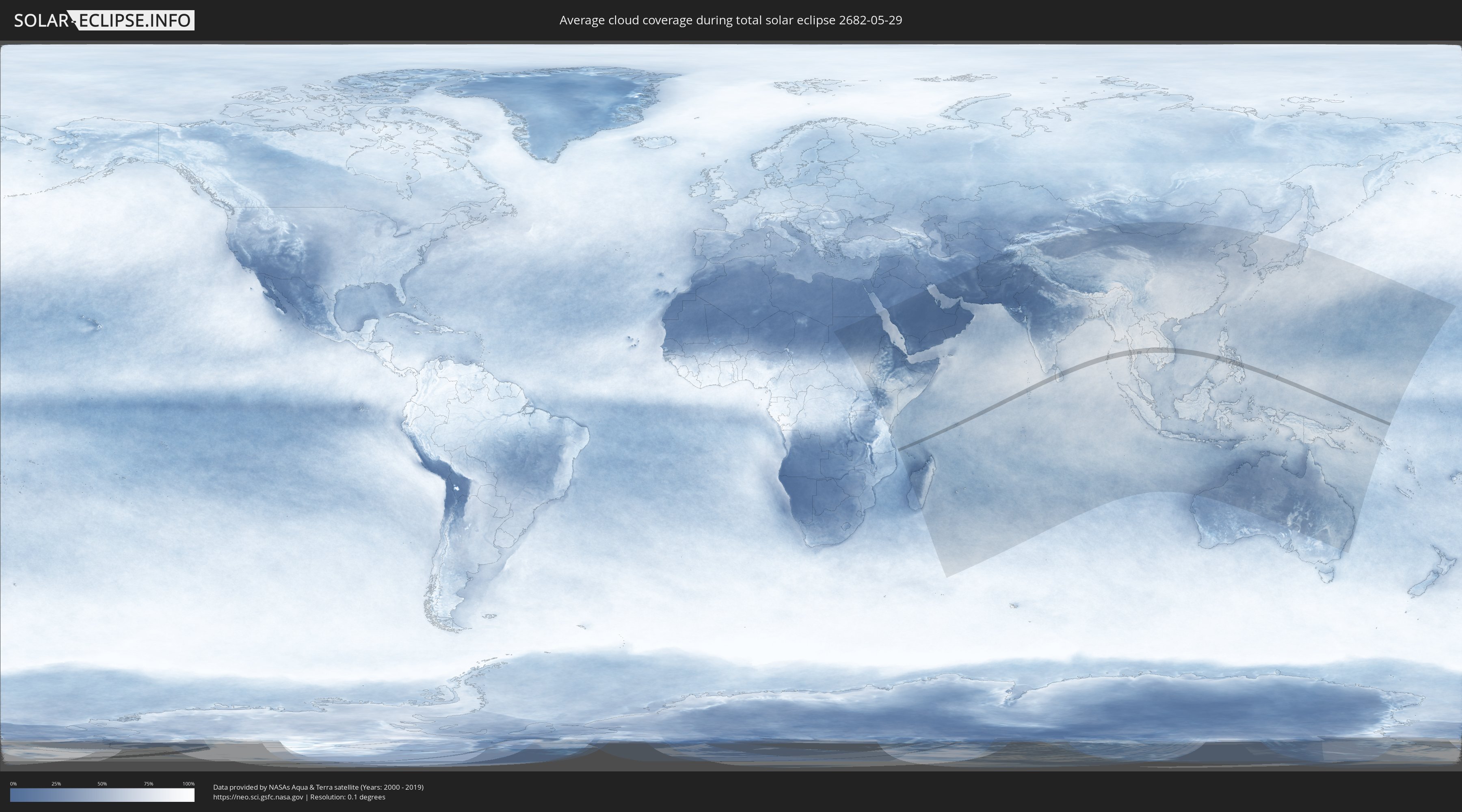Click 'Data provided by NASAs Aqua & Terra satellite' text

[x=285, y=787]
